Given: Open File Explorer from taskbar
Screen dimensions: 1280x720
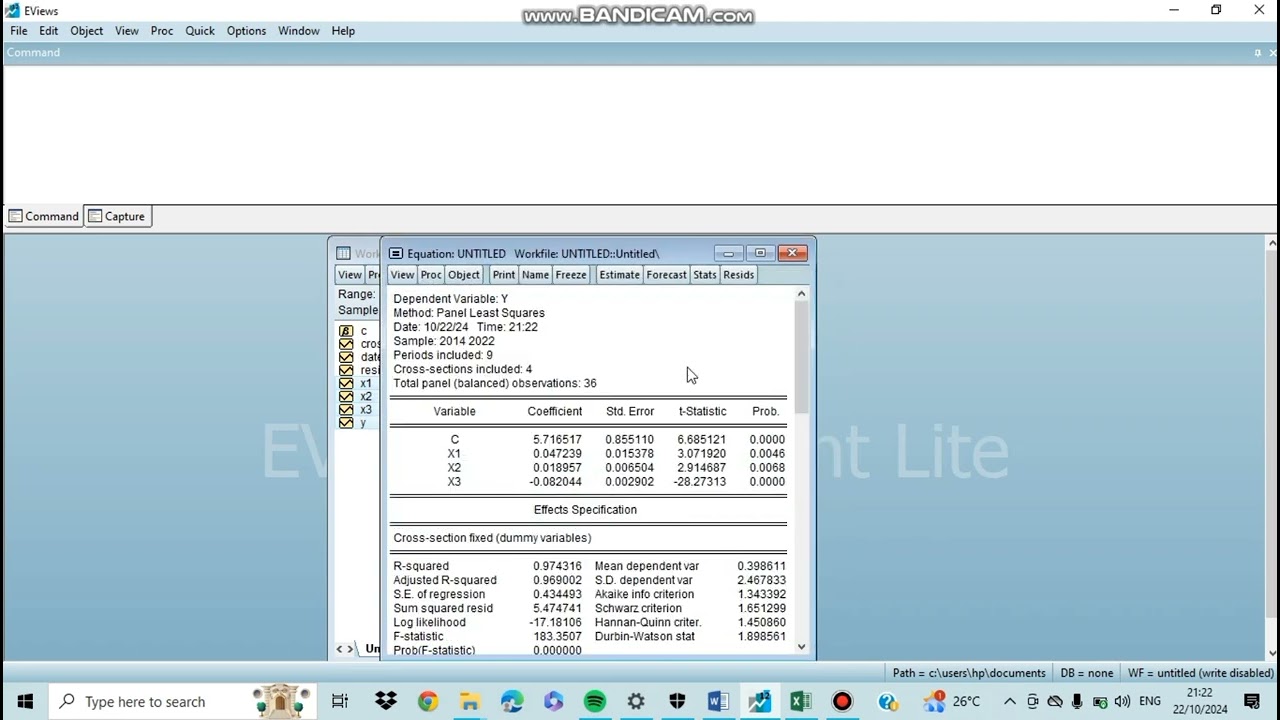Looking at the screenshot, I should tap(469, 701).
